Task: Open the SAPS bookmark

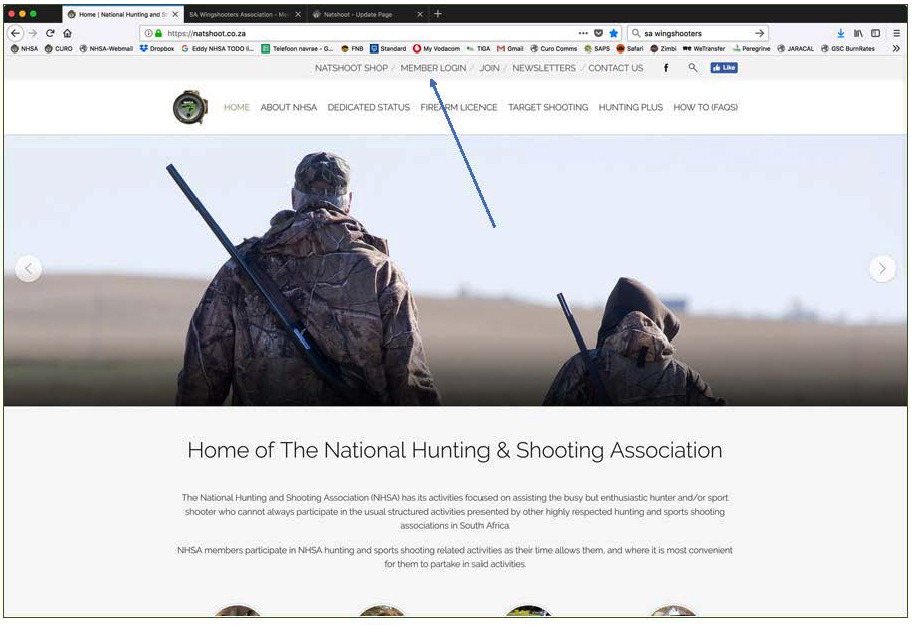Action: coord(597,48)
